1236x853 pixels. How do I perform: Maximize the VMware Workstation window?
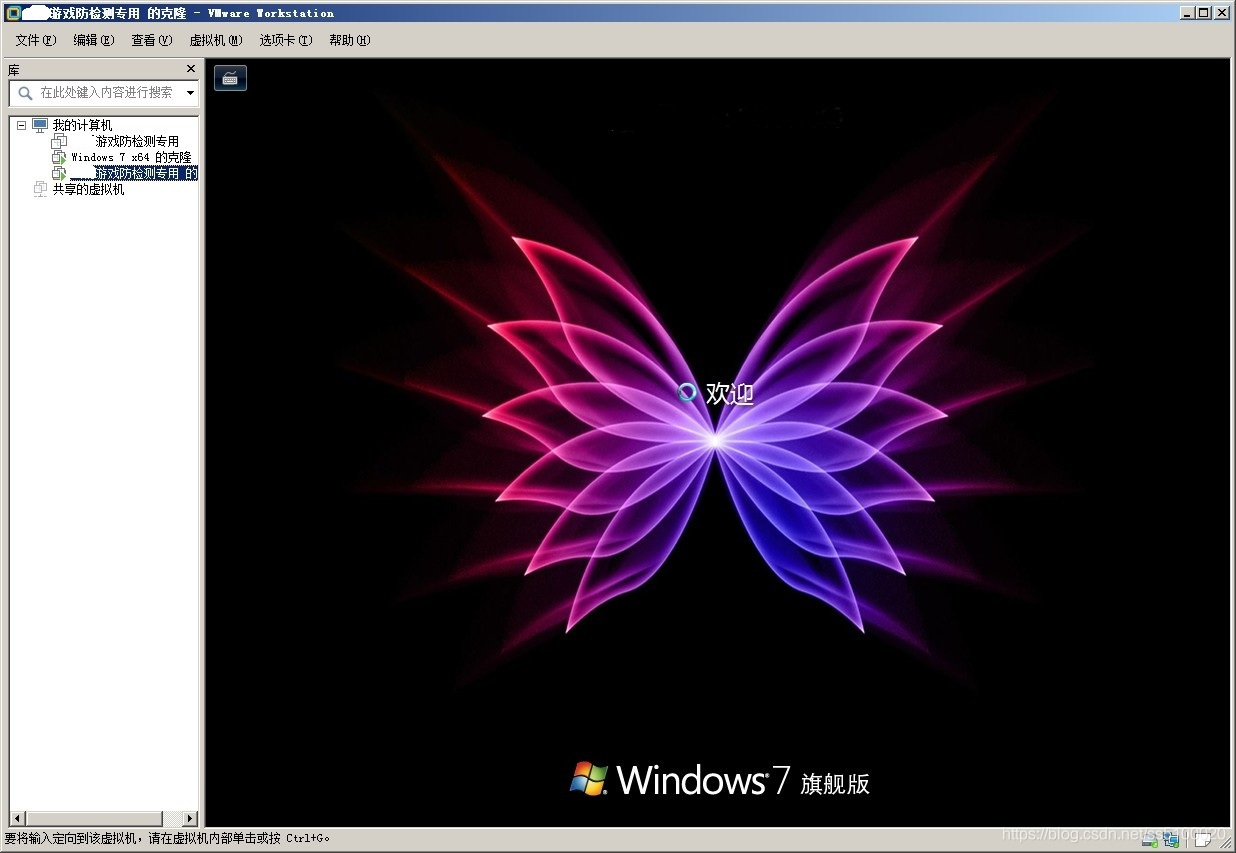tap(1202, 13)
